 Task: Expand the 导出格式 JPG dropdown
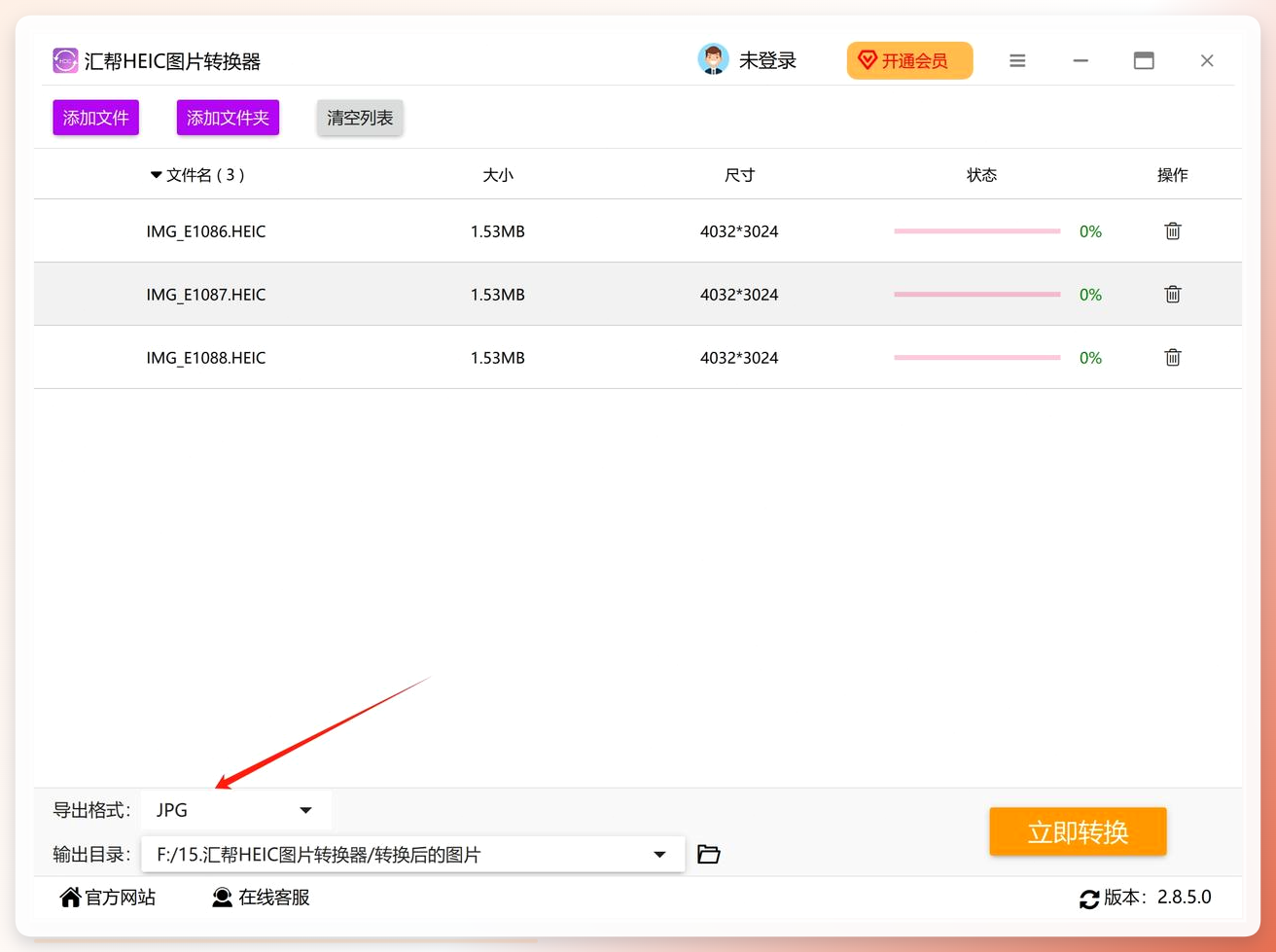pos(236,810)
